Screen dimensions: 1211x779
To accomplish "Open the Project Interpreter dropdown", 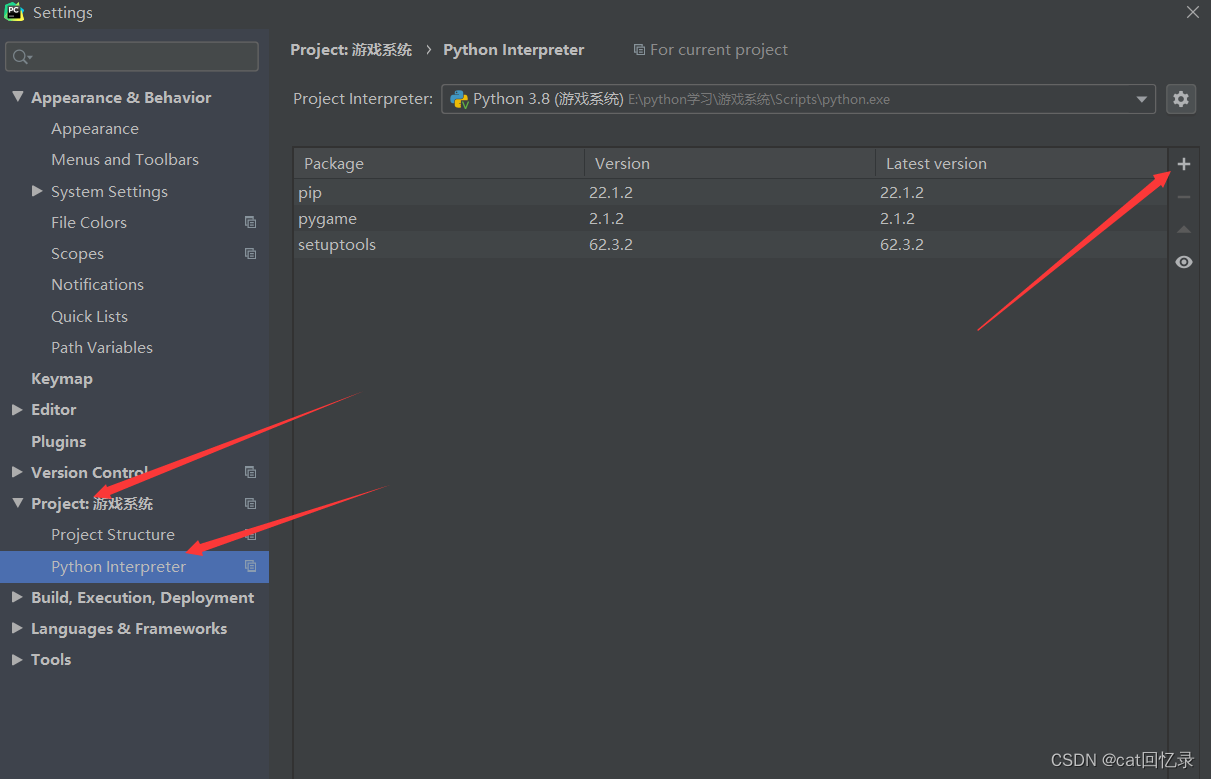I will (x=1141, y=99).
